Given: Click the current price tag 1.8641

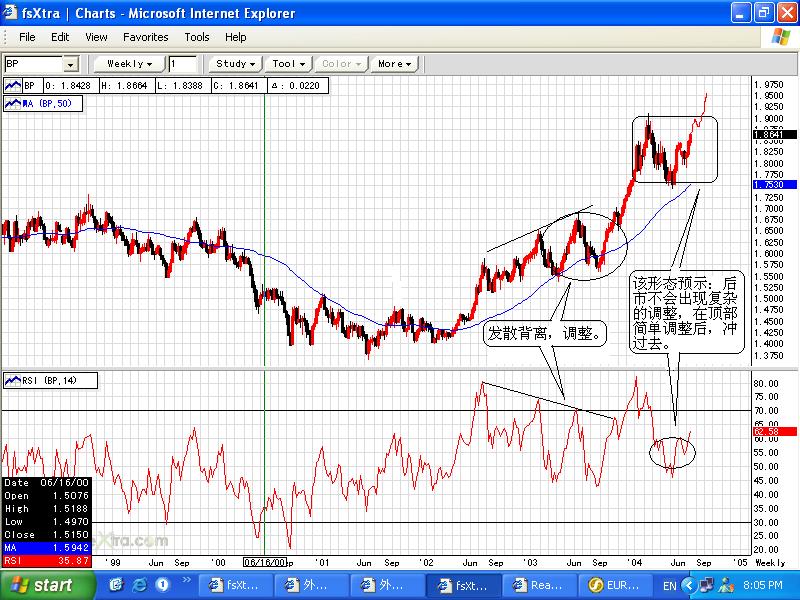Looking at the screenshot, I should tap(774, 135).
